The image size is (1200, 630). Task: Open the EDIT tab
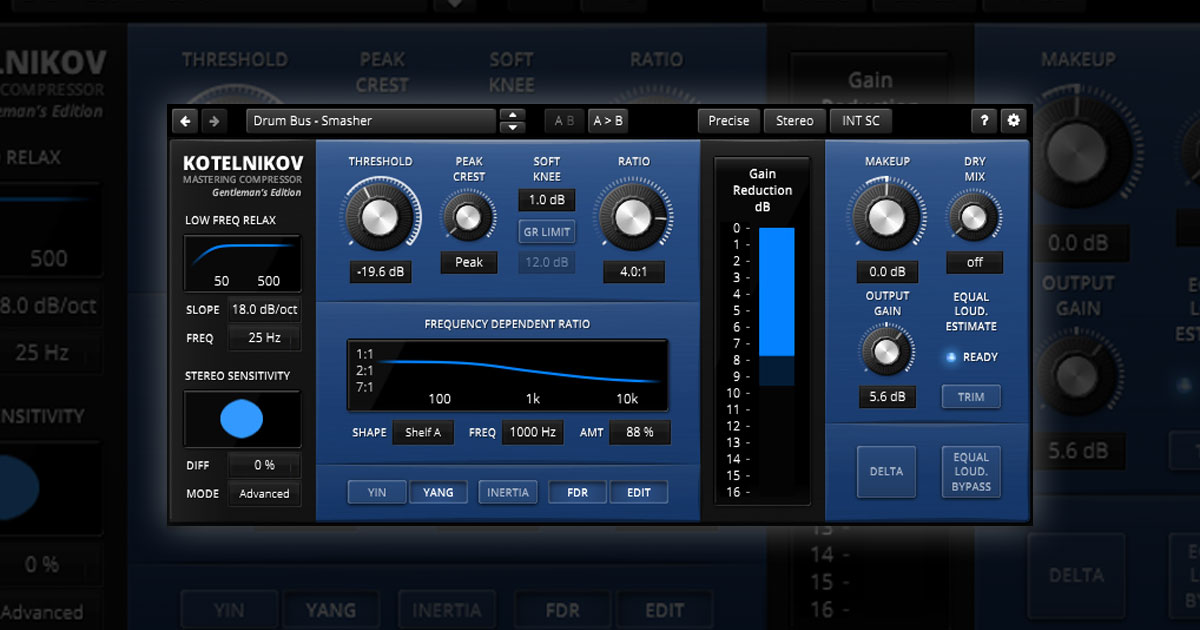click(638, 492)
